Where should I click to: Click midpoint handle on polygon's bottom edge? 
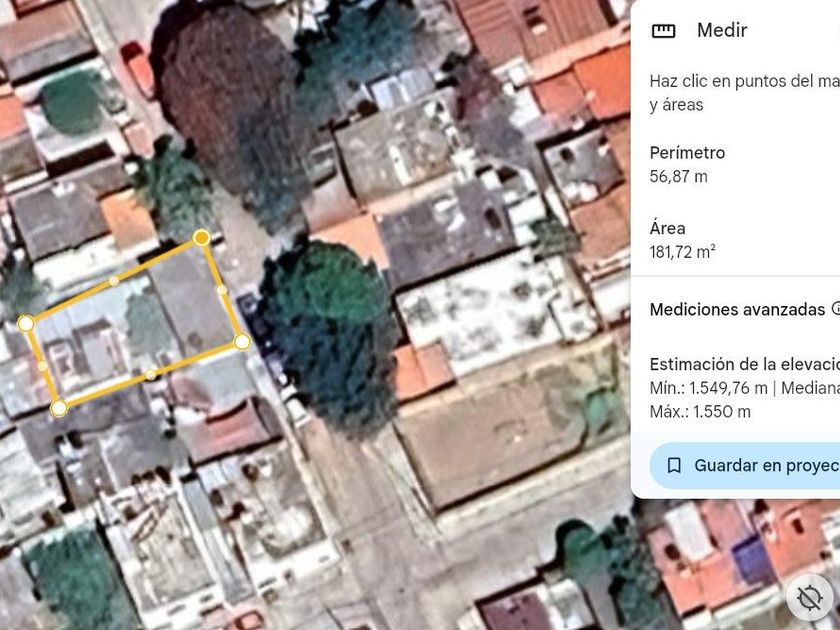click(x=151, y=374)
